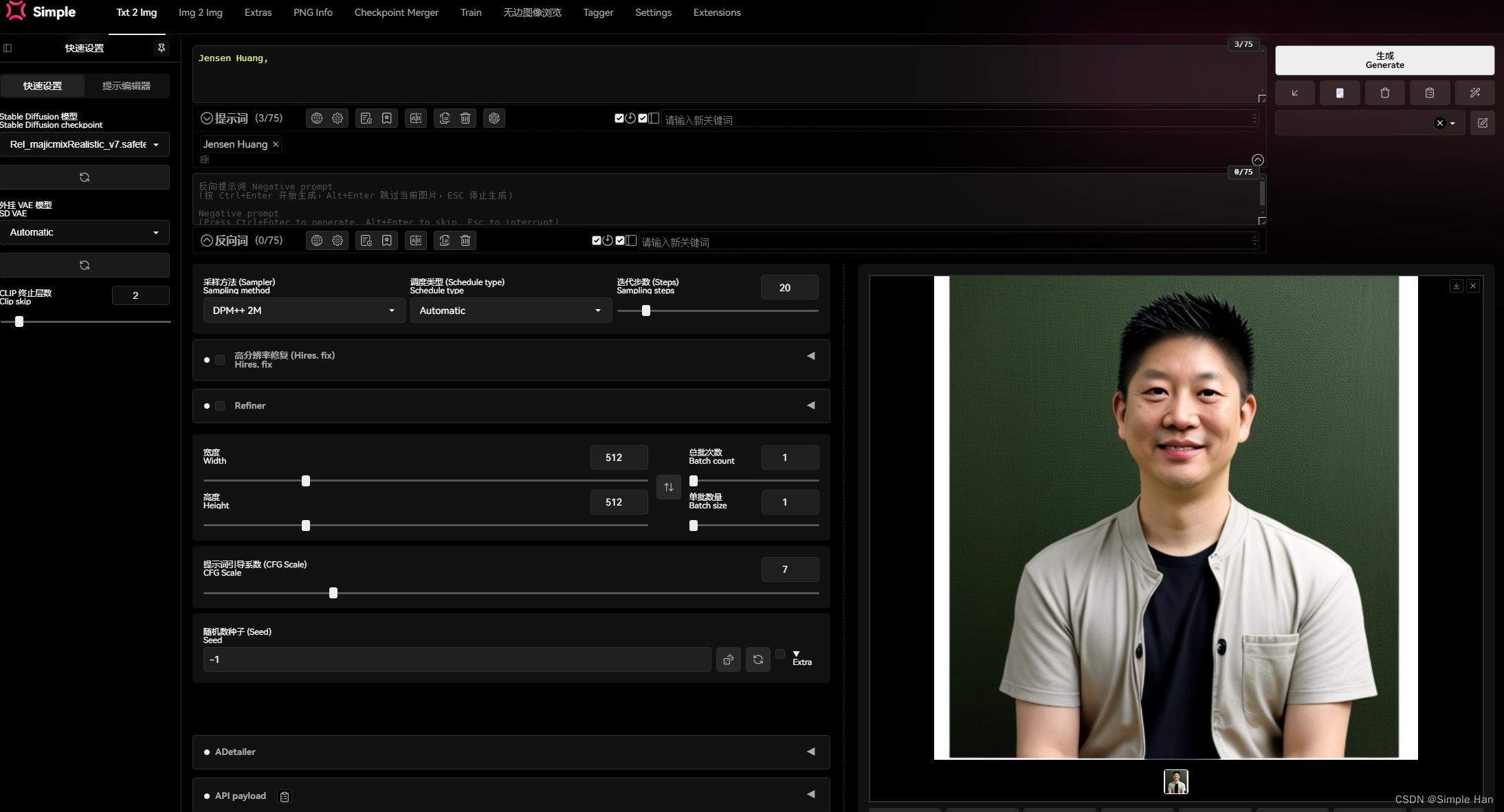1504x812 pixels.
Task: Click trash icon below Generate button
Action: [x=1384, y=93]
